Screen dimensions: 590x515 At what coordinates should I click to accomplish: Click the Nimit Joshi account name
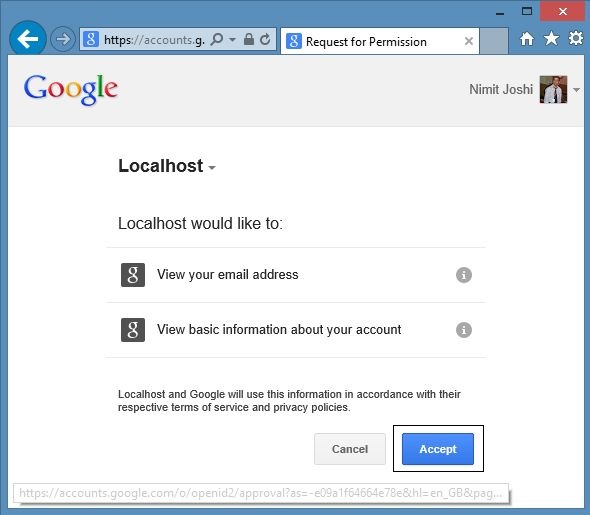[501, 90]
